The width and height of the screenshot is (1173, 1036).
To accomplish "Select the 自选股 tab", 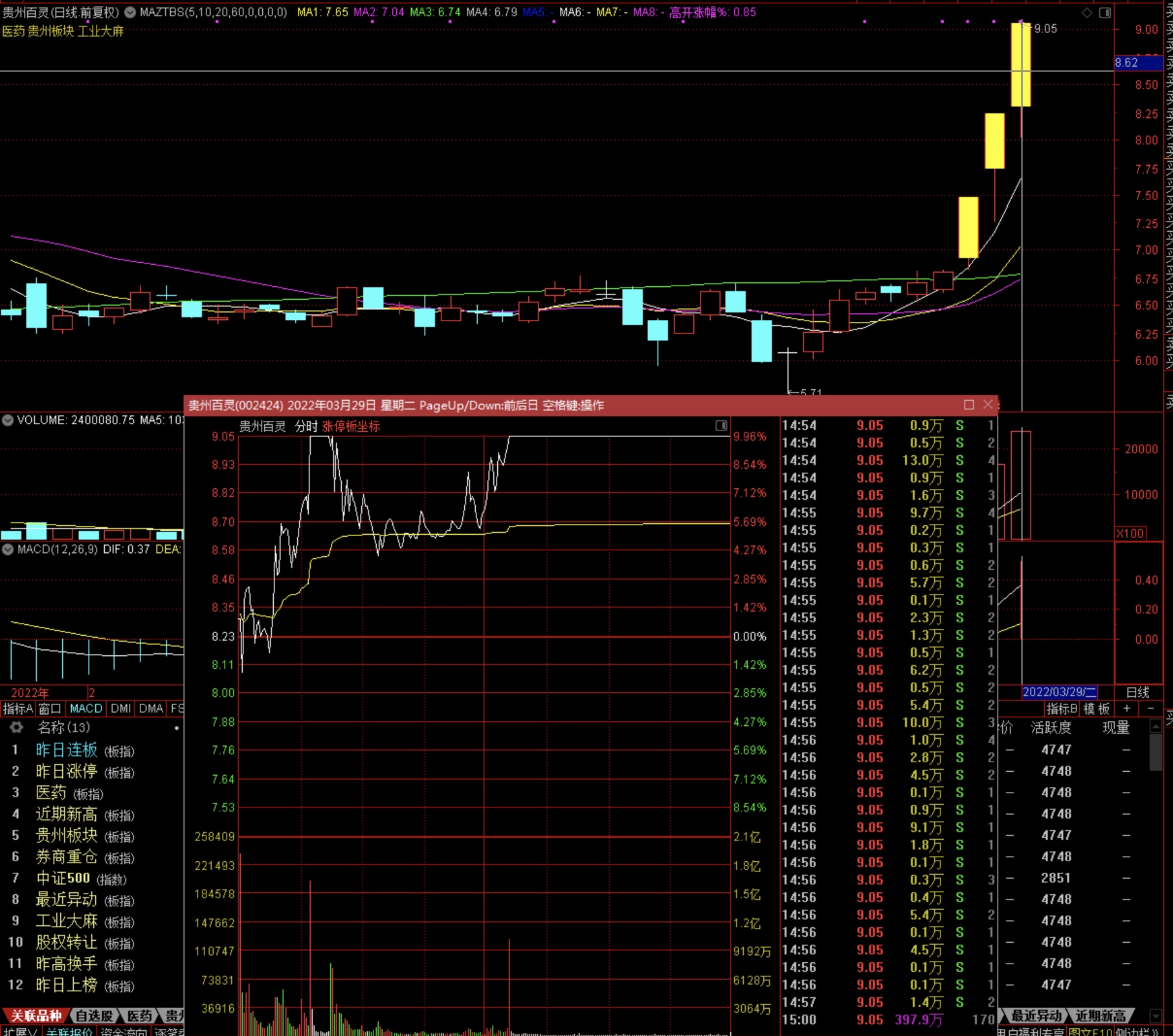I will pos(95,1016).
